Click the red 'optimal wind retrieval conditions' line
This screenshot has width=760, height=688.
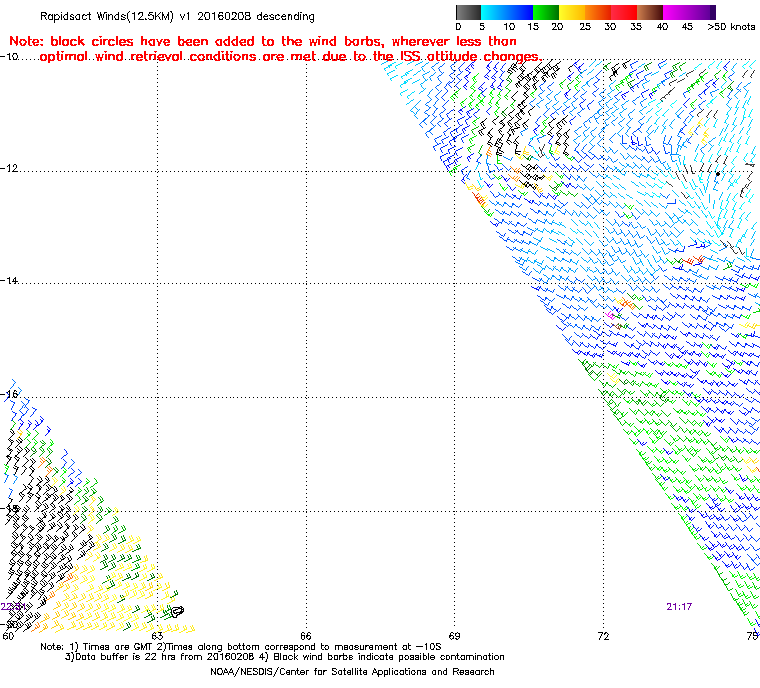tap(290, 57)
